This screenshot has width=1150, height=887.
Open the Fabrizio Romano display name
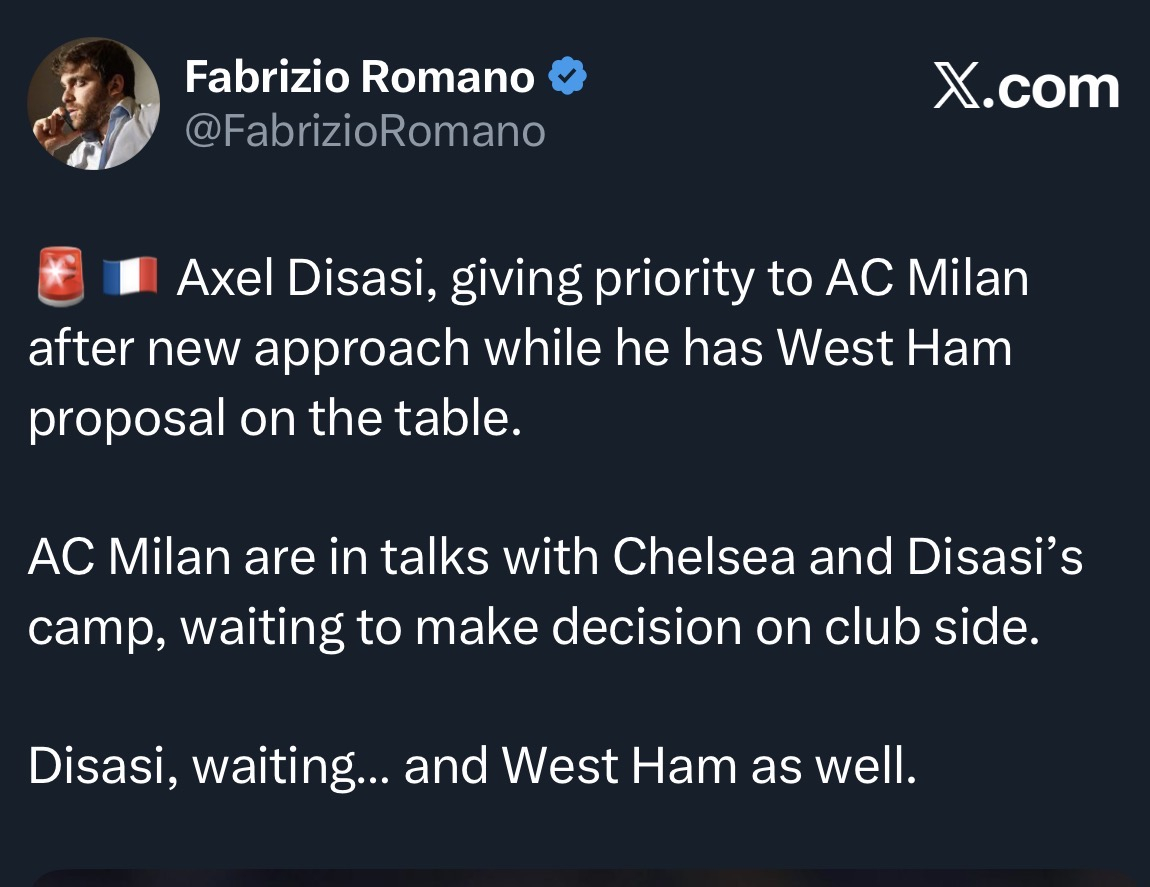coord(358,77)
